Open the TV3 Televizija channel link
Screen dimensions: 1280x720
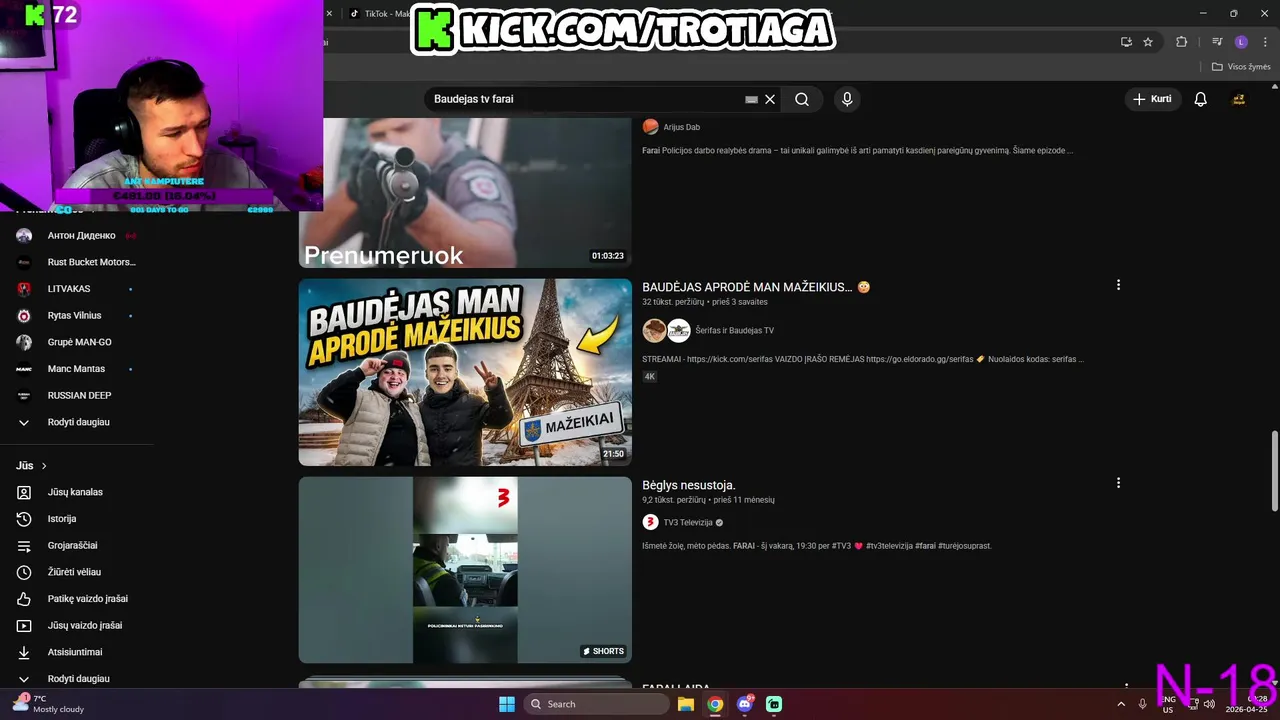tap(688, 522)
